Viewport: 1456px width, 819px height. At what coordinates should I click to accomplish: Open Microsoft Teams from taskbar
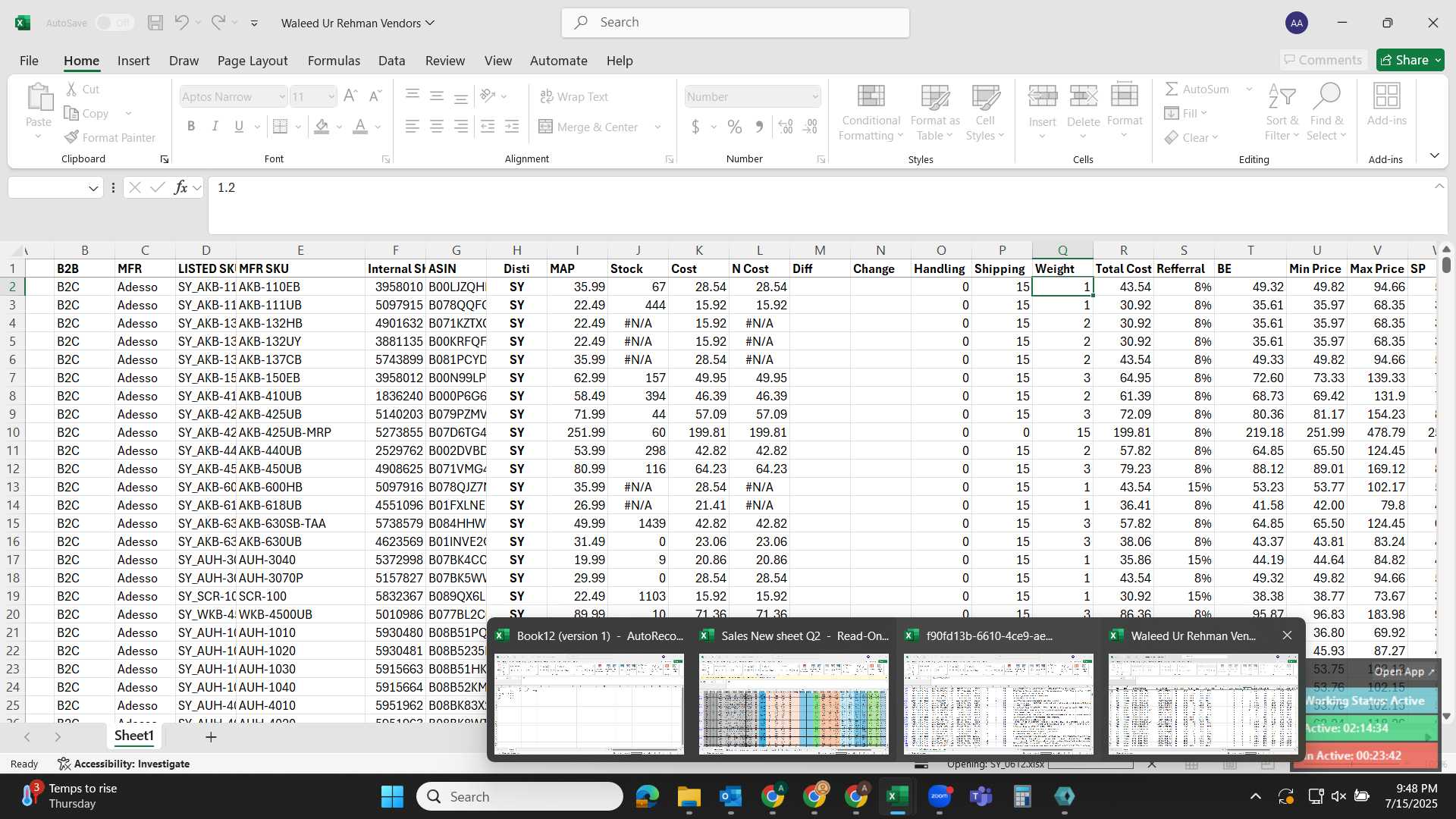(981, 796)
